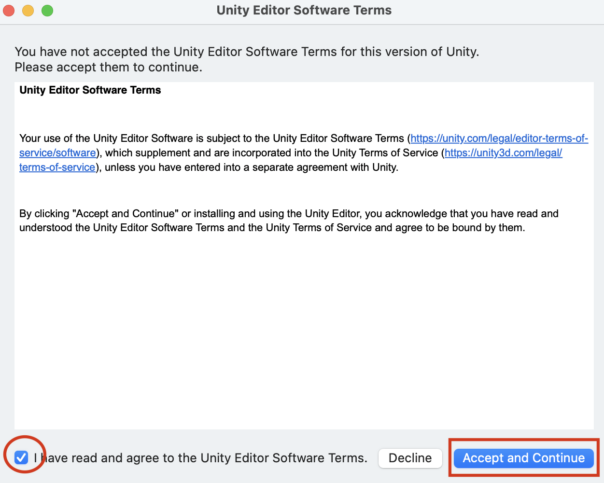
Task: Click the window title 'Unity Editor Software Terms'
Action: coord(303,10)
